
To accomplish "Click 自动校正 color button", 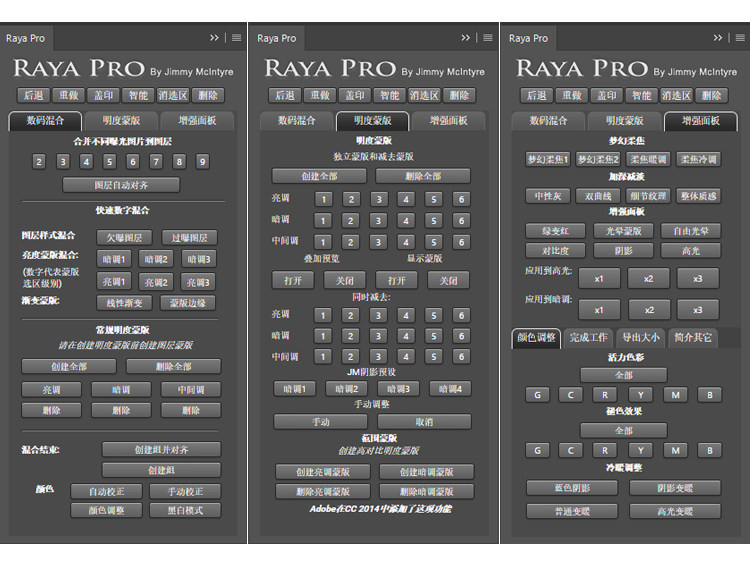I will 106,491.
